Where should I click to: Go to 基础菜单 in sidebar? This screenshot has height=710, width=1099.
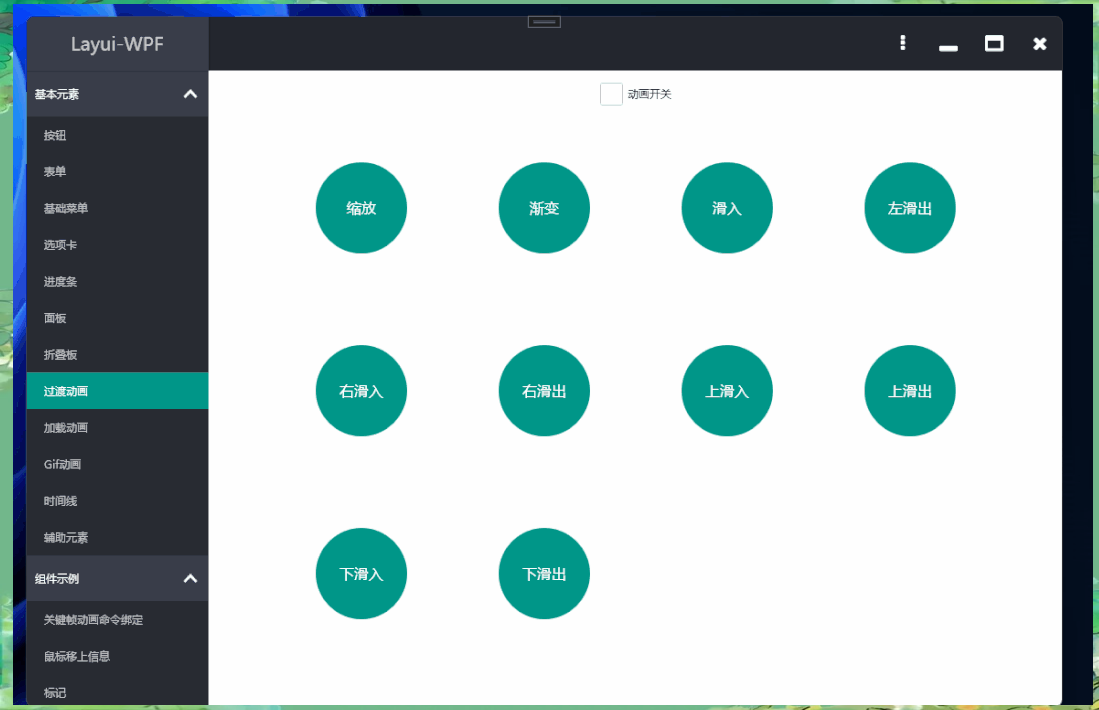coord(118,208)
